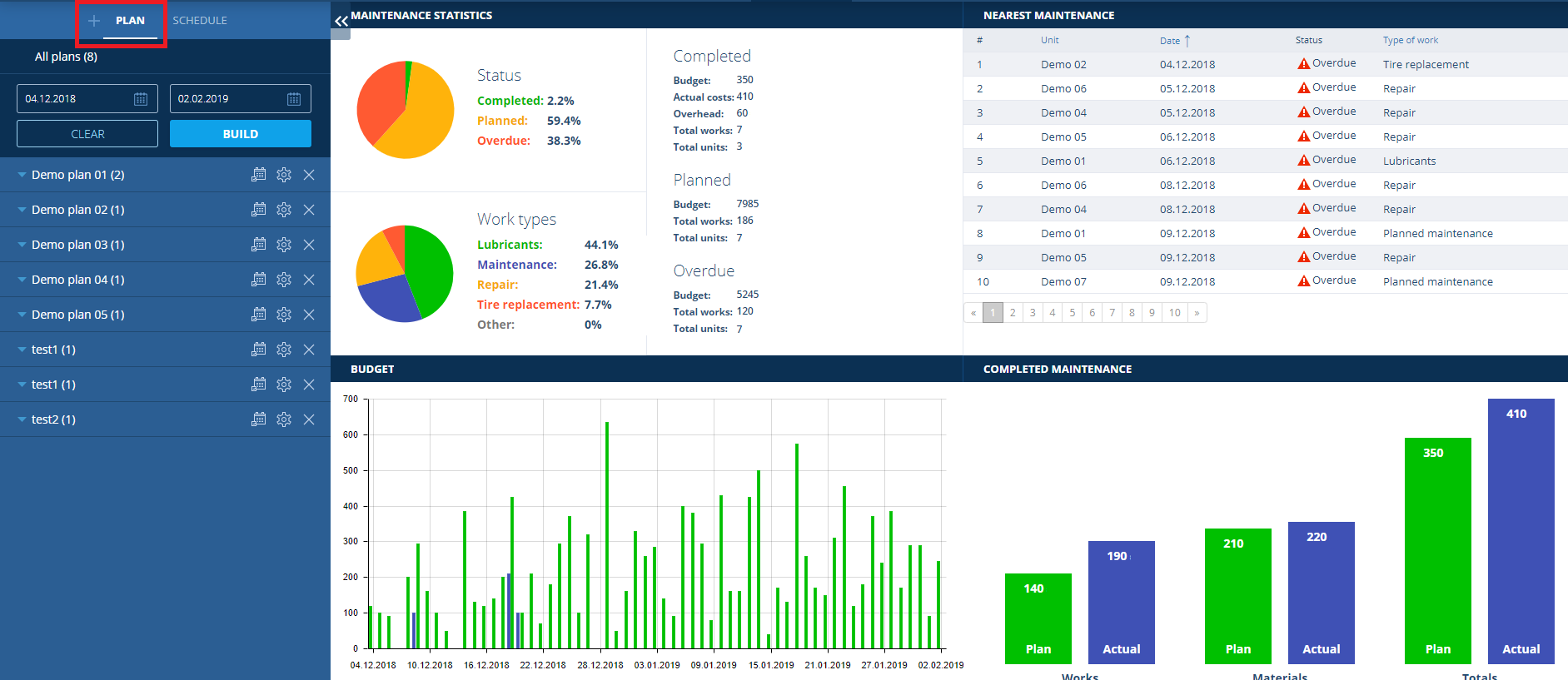Expand test2 plan tree arrow
Image resolution: width=1568 pixels, height=680 pixels.
coord(22,419)
